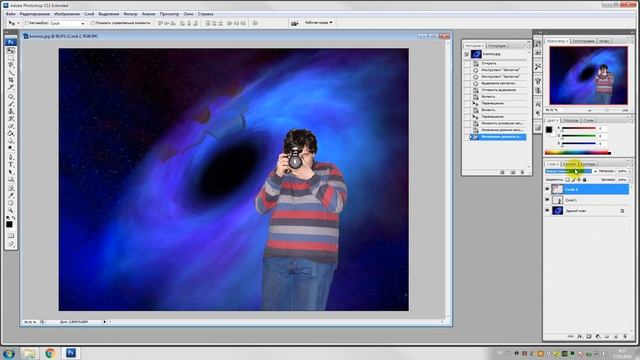Click the Navigator preview thumbnail
640x360 pixels.
588,75
